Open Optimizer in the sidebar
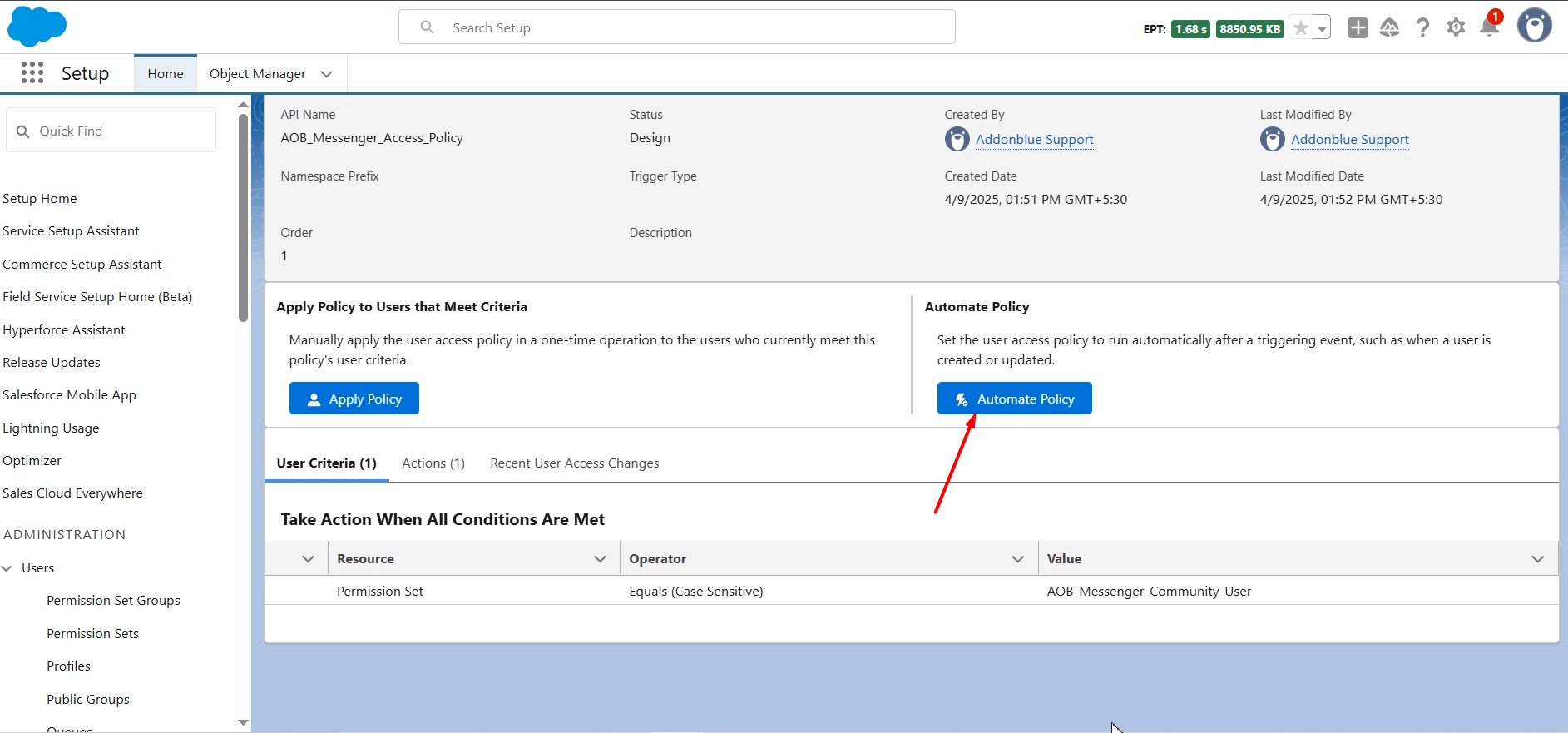The width and height of the screenshot is (1568, 733). tap(32, 461)
